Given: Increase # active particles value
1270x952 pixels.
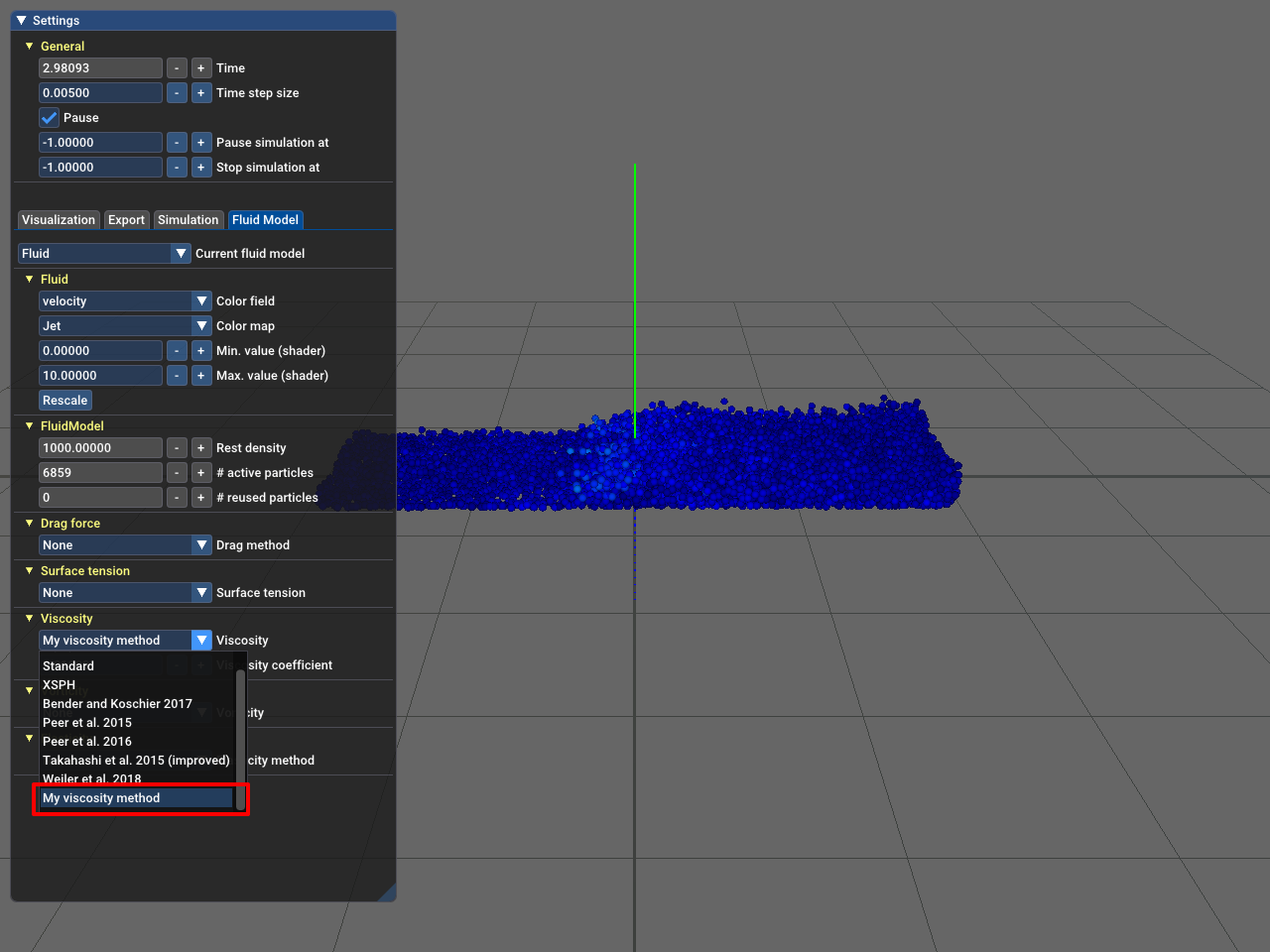Looking at the screenshot, I should [x=200, y=473].
